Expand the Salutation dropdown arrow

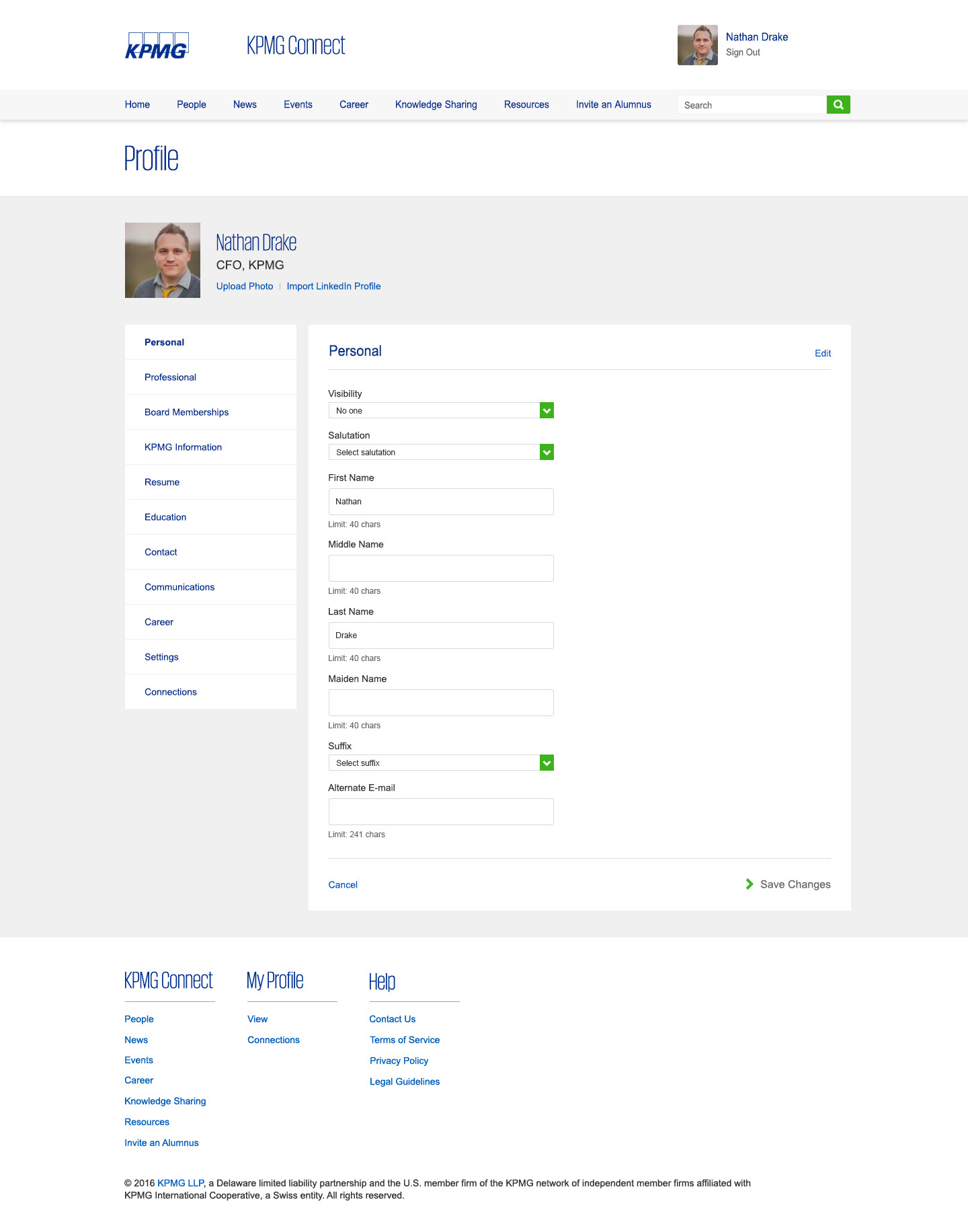coord(547,452)
